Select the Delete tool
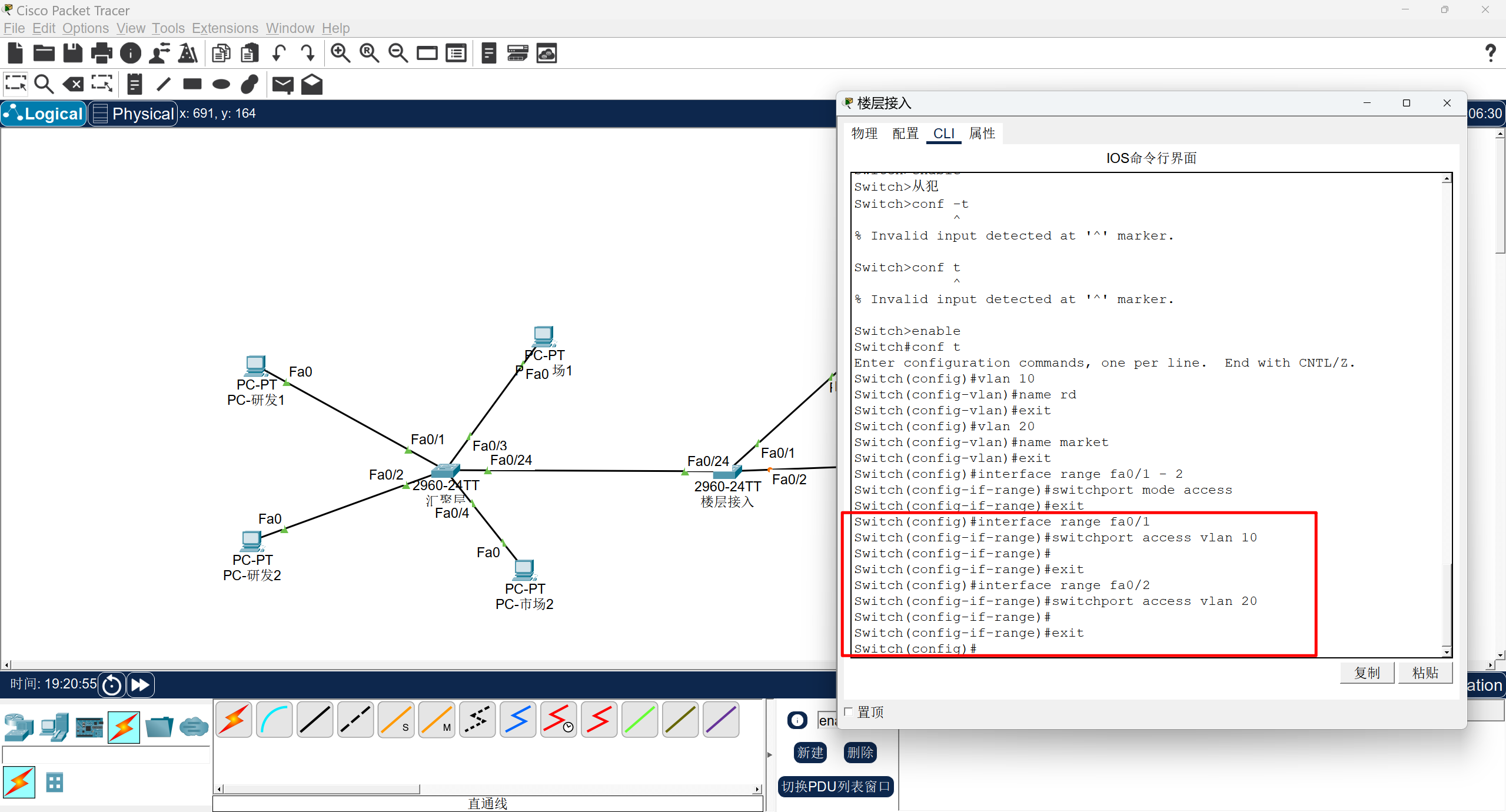Image resolution: width=1506 pixels, height=812 pixels. (x=73, y=84)
